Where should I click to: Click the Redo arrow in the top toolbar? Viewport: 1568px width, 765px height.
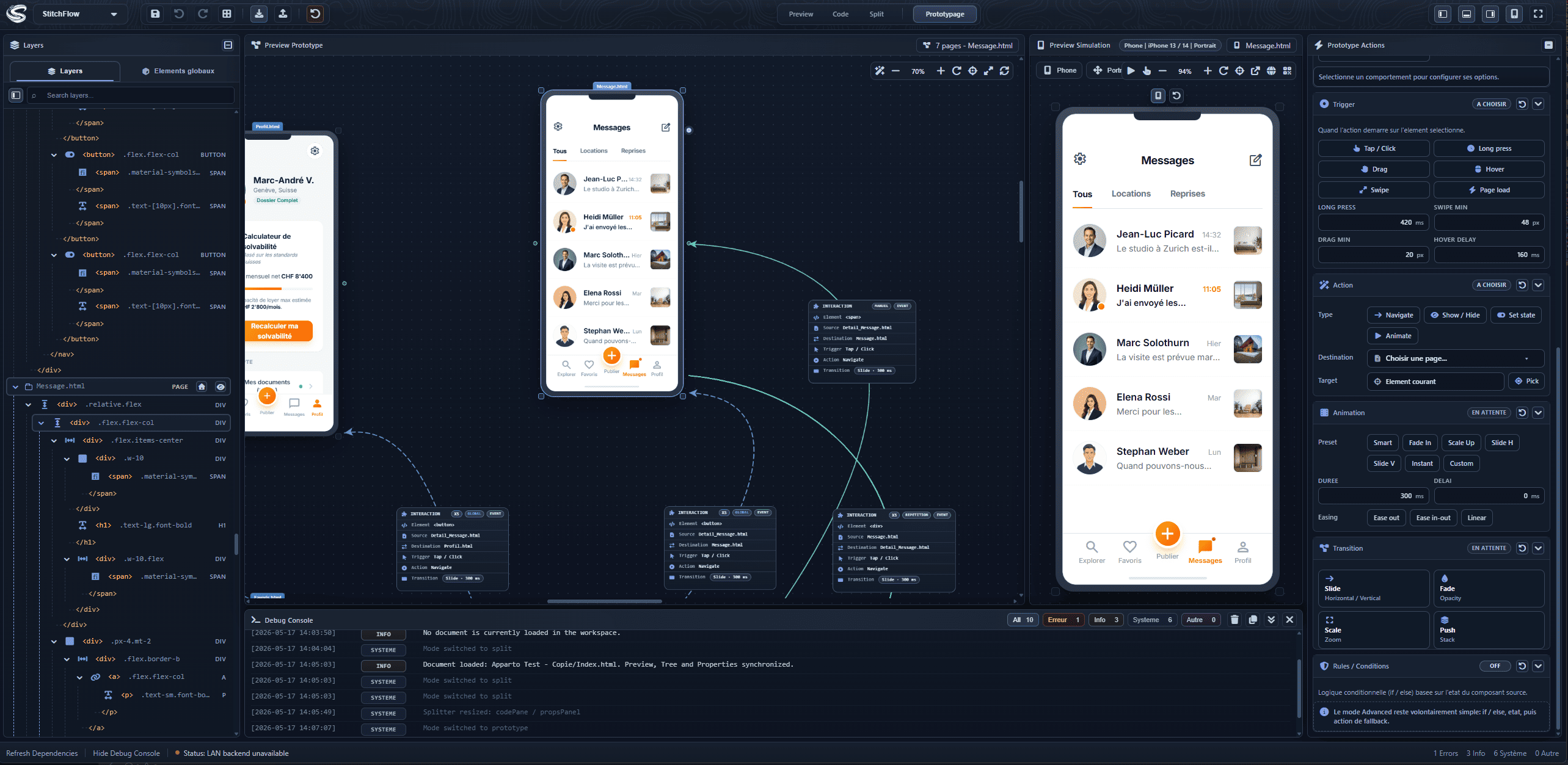tap(203, 13)
